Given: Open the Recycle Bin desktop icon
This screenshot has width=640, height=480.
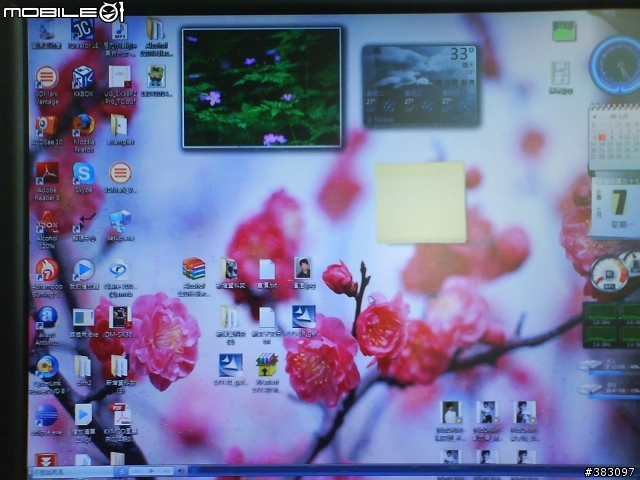Looking at the screenshot, I should coord(47,31).
